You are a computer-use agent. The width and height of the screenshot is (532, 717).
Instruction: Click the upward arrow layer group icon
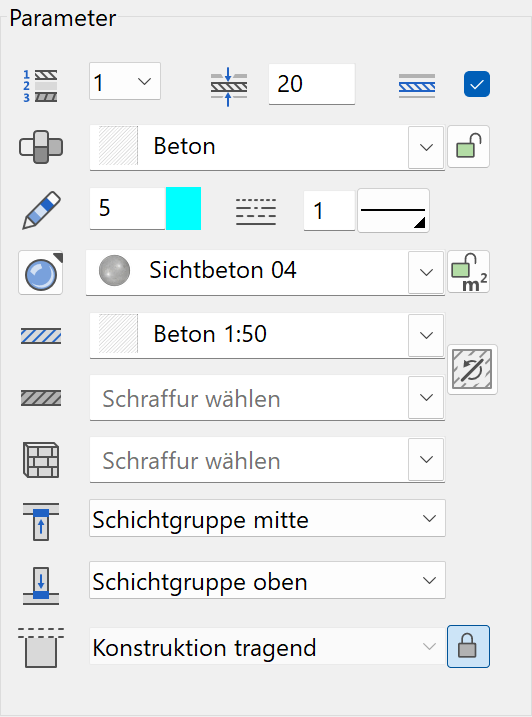tap(41, 521)
